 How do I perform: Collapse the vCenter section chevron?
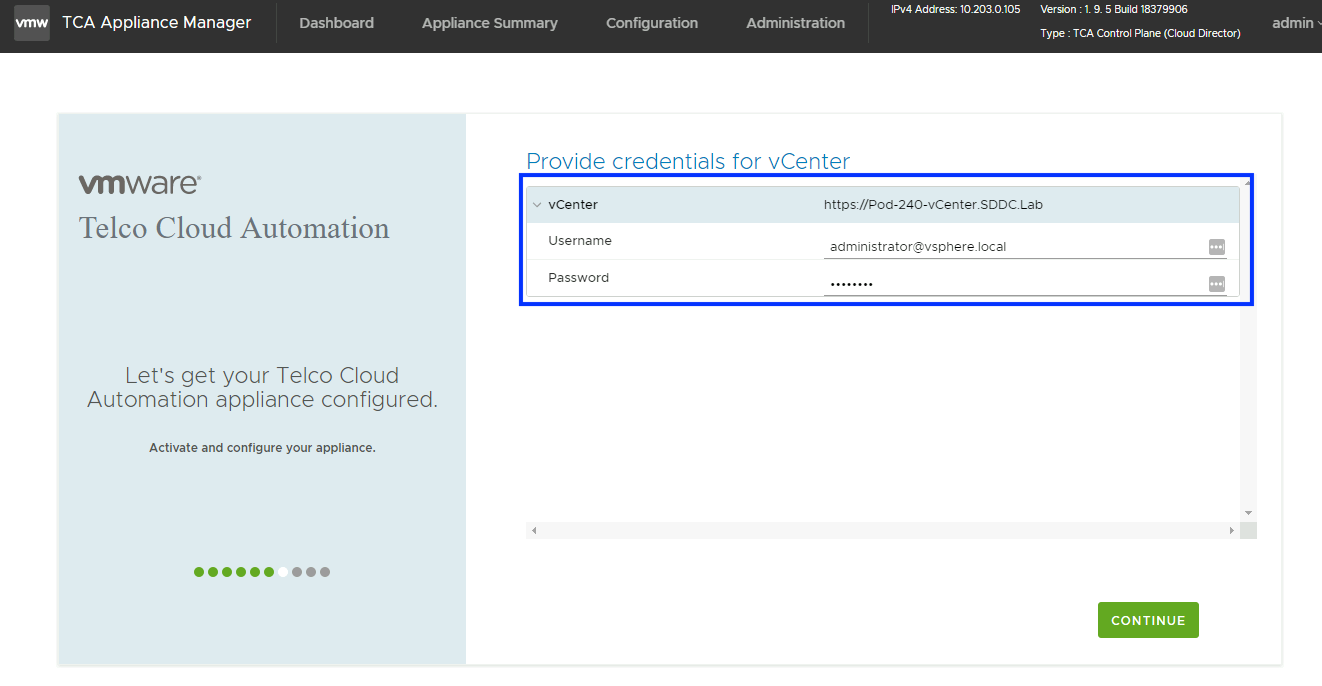click(x=537, y=205)
